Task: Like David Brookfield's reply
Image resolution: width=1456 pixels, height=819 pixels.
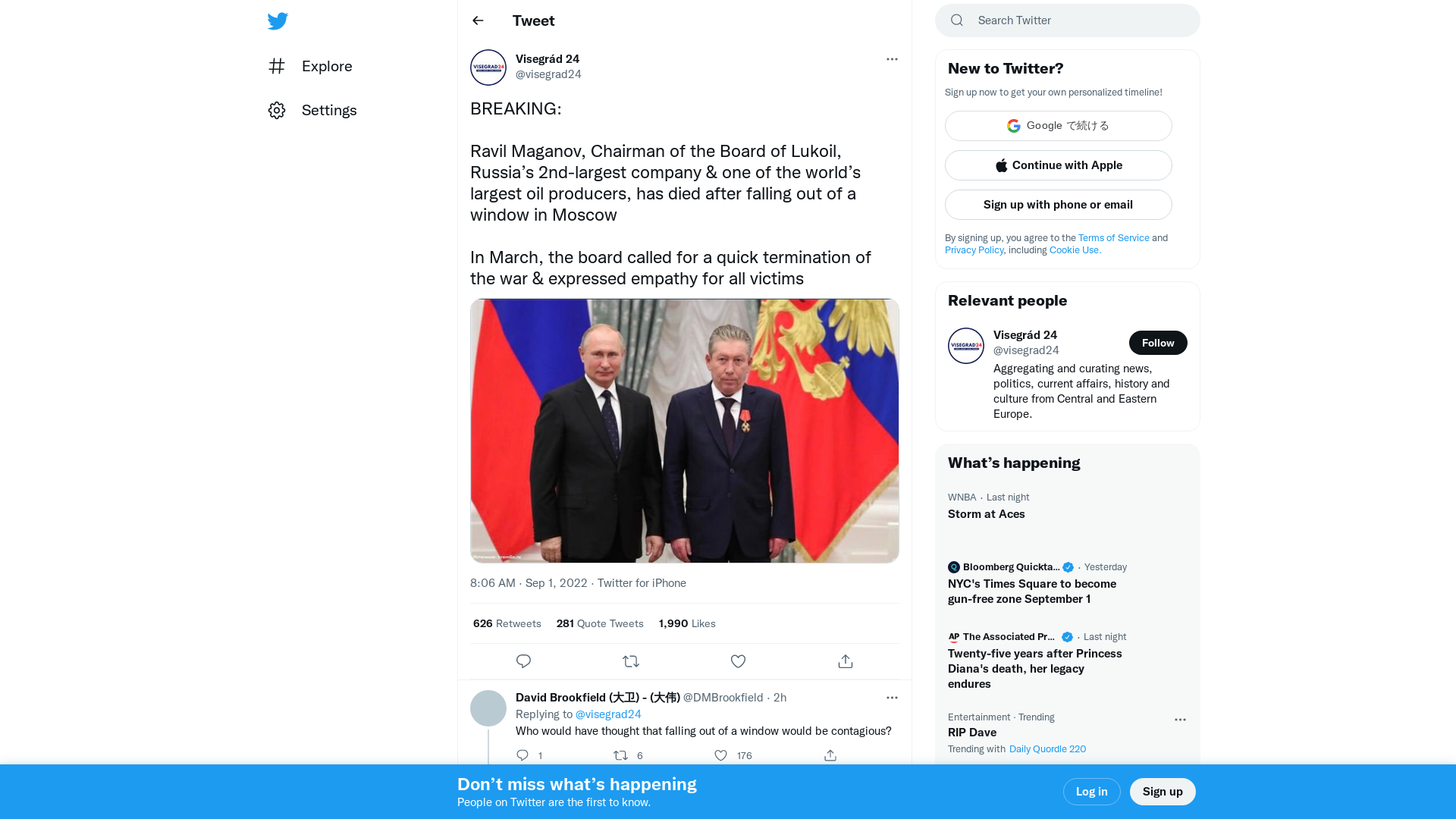Action: pyautogui.click(x=720, y=755)
